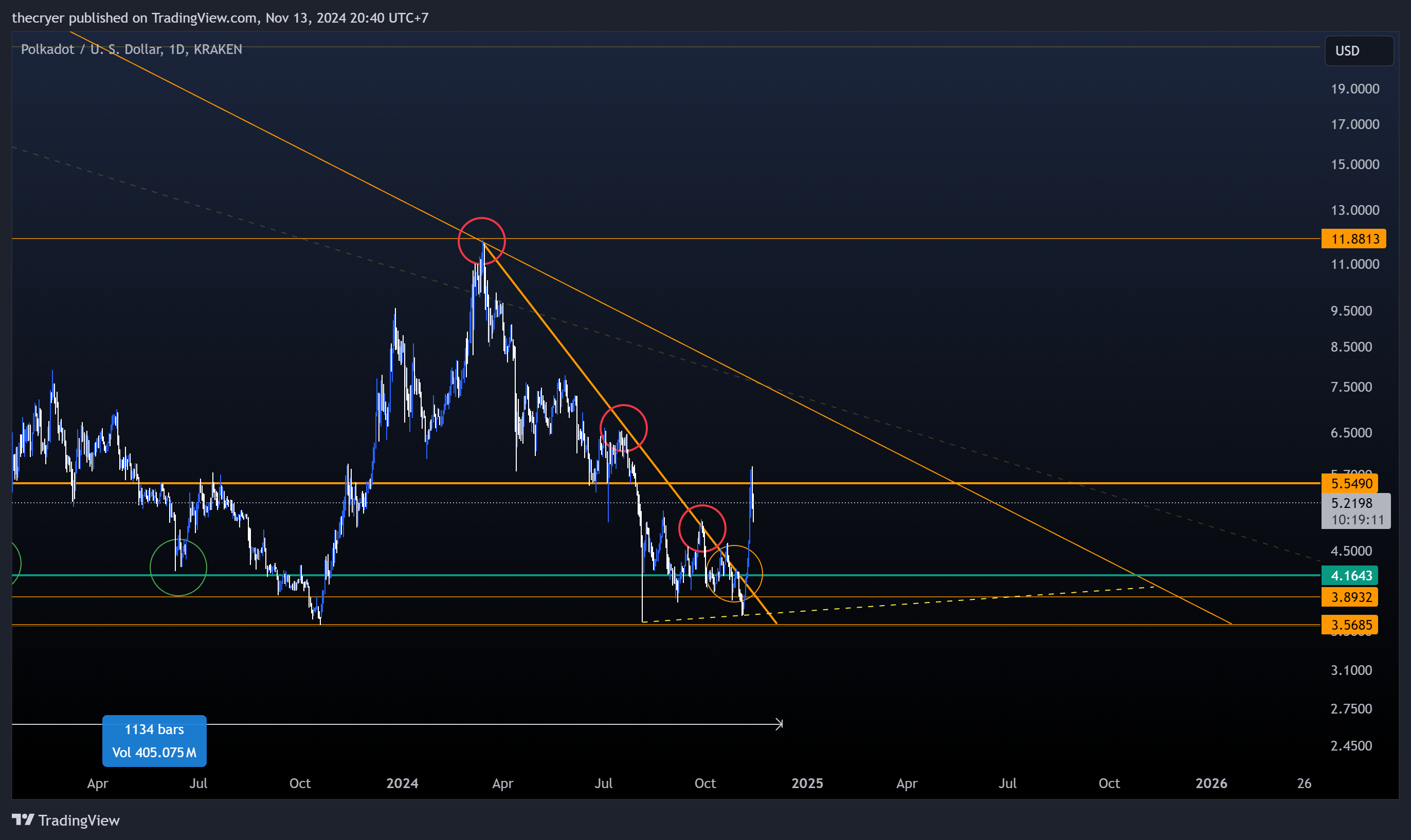
Task: Click the 8.5000 price axis value
Action: (x=1351, y=347)
